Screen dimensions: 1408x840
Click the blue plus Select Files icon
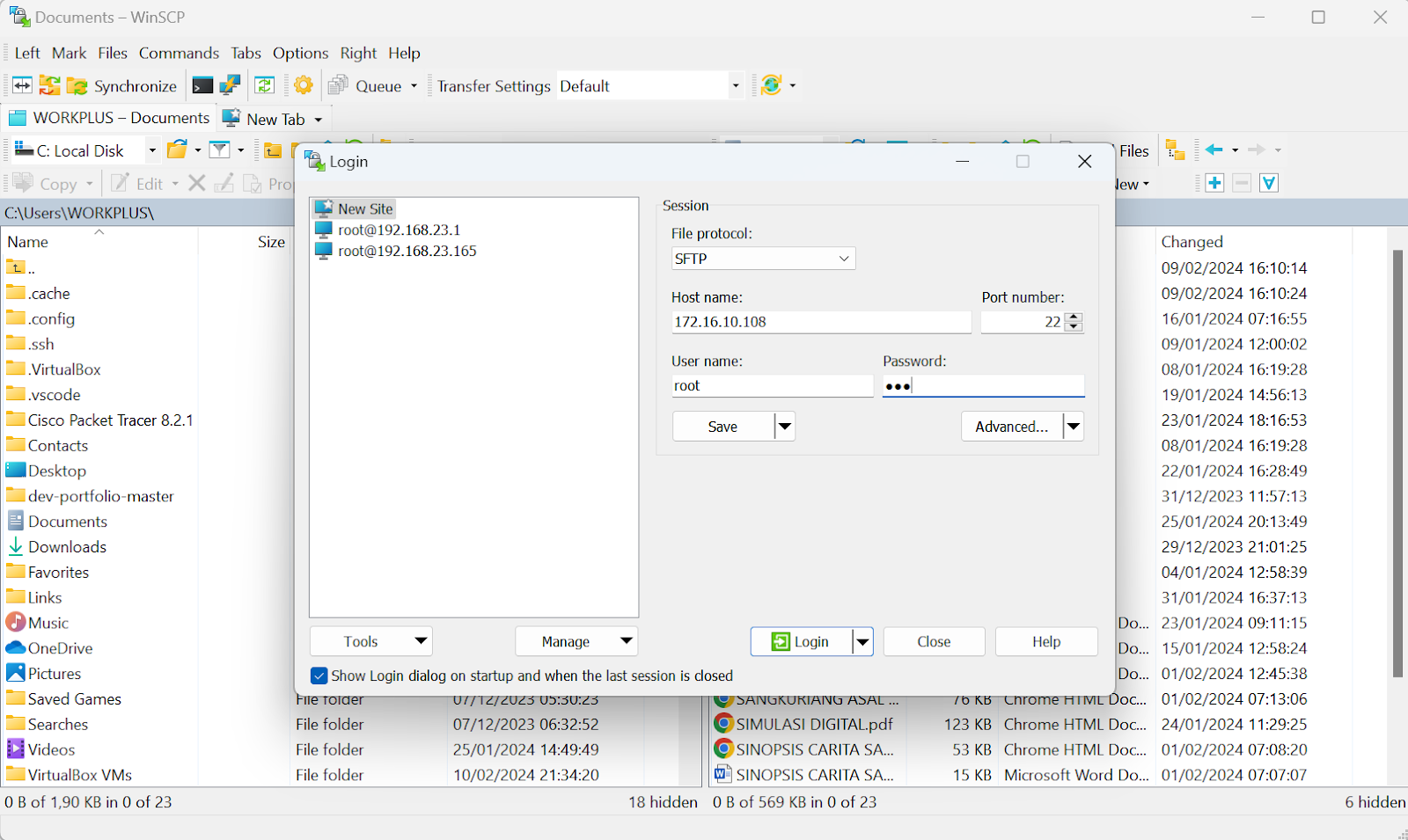[1214, 183]
